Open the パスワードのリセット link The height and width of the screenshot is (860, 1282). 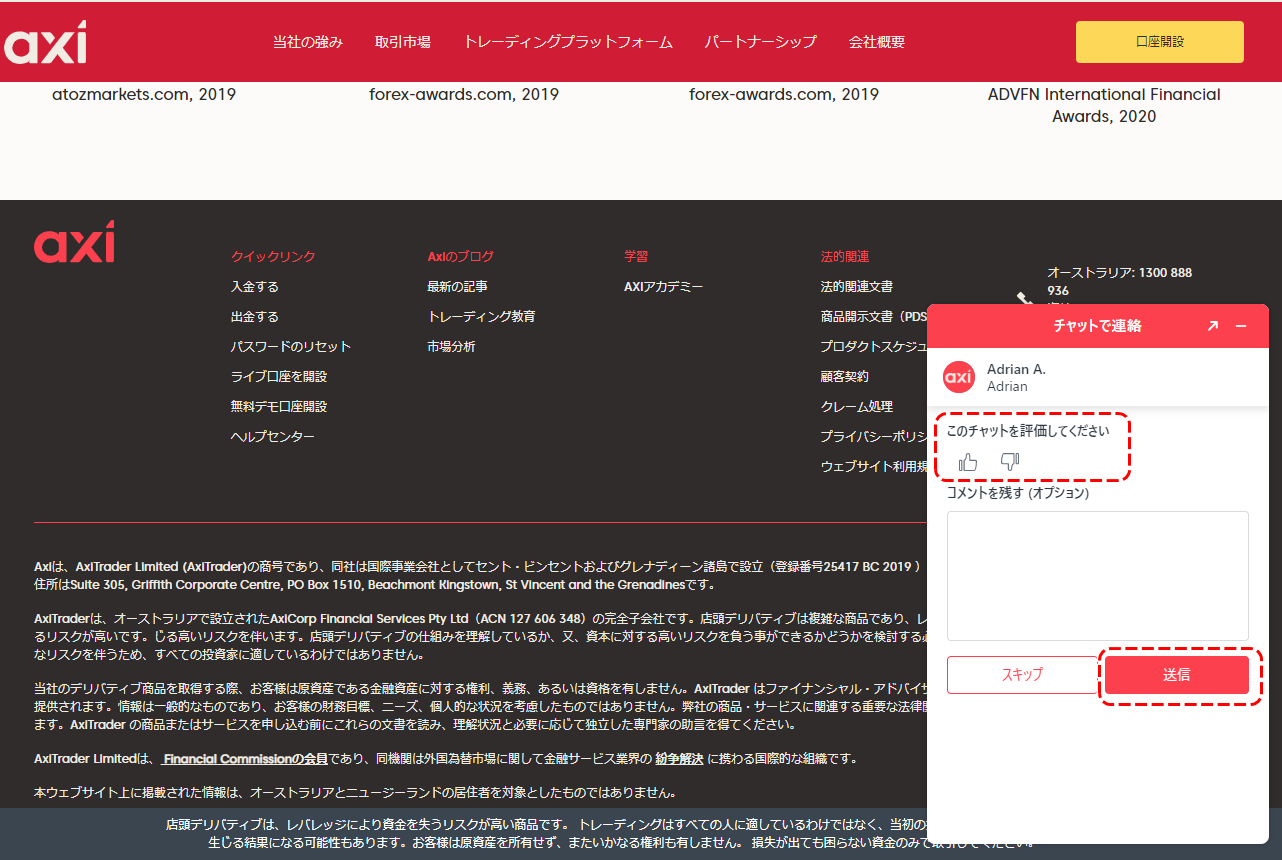click(291, 347)
